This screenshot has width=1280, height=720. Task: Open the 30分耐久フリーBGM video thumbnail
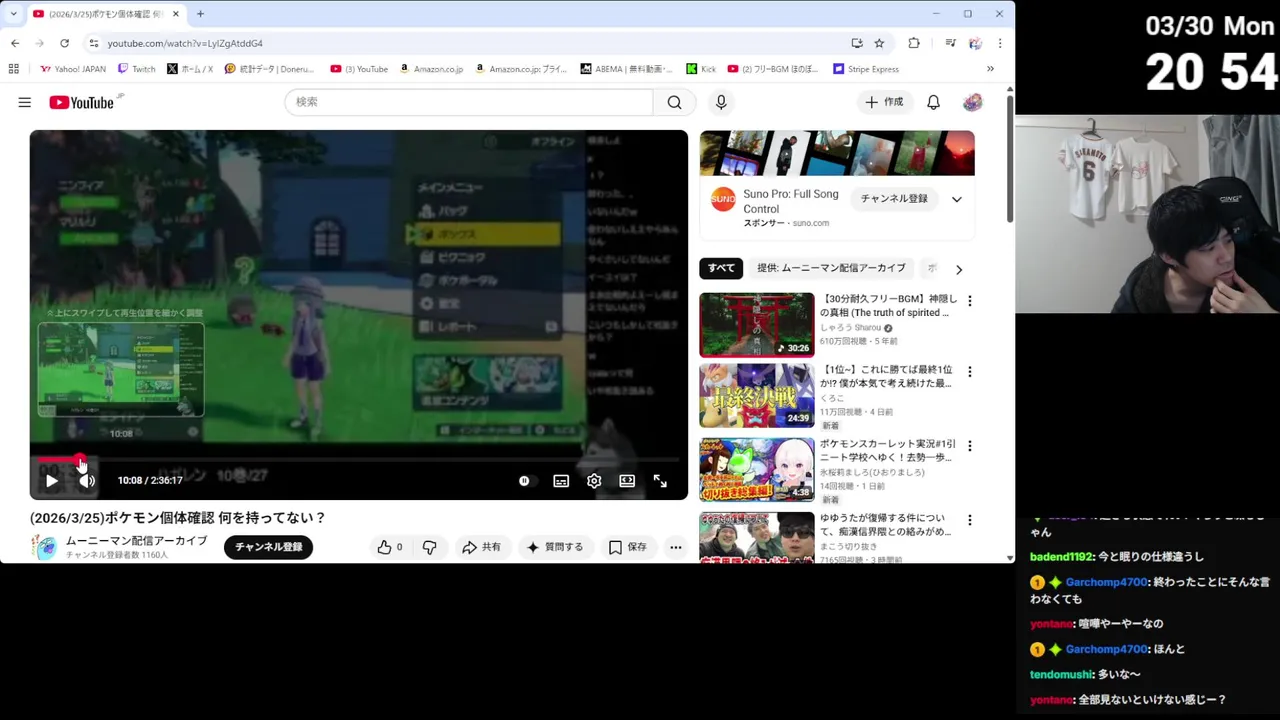click(757, 325)
